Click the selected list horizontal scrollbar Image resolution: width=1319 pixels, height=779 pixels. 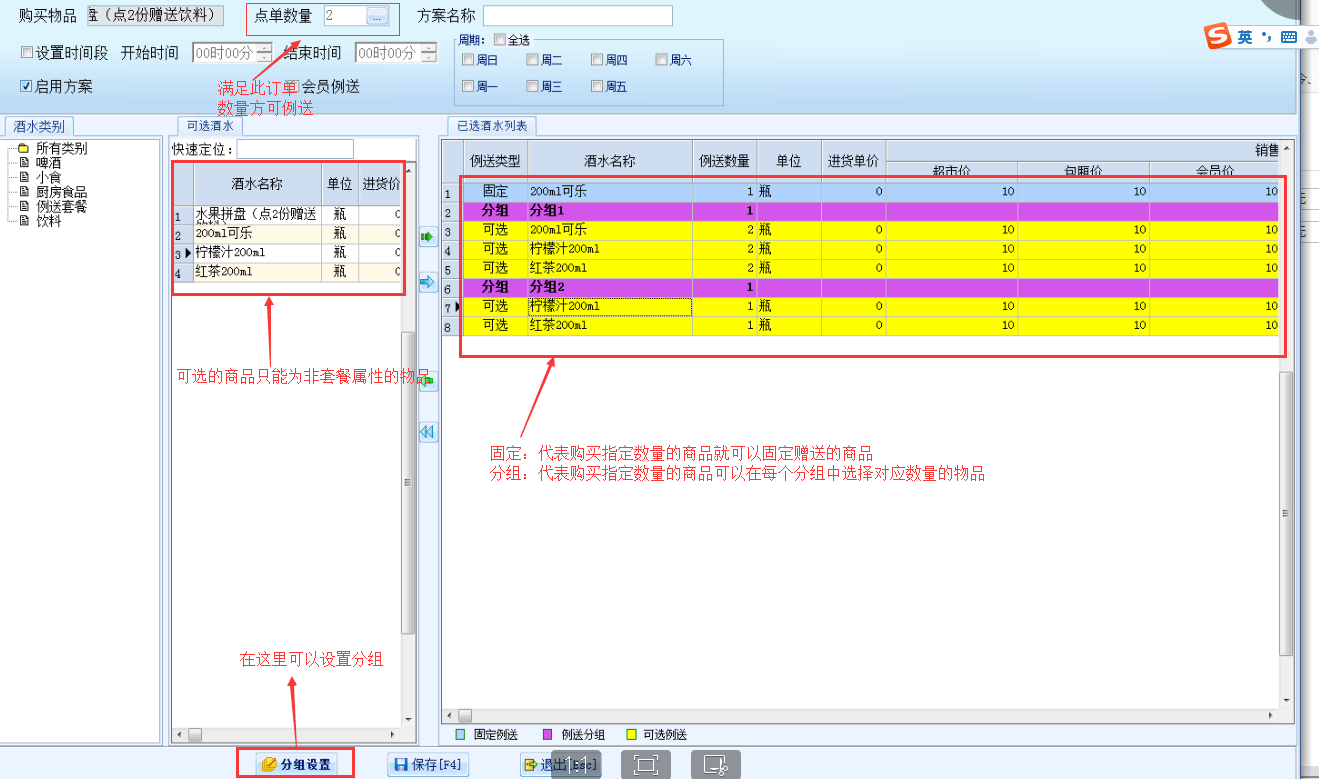[861, 715]
